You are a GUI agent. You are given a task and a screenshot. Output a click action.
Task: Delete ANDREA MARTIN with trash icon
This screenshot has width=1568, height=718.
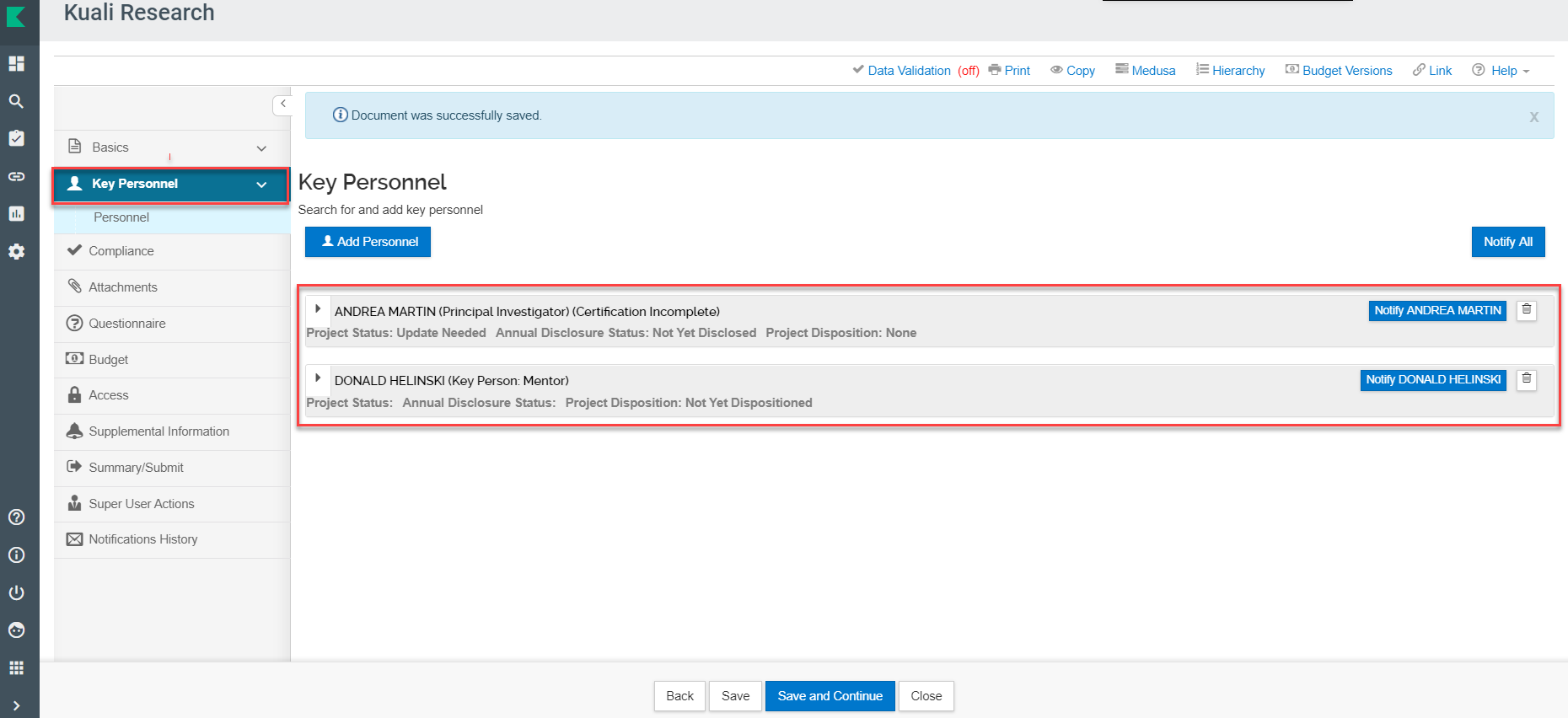click(x=1527, y=310)
